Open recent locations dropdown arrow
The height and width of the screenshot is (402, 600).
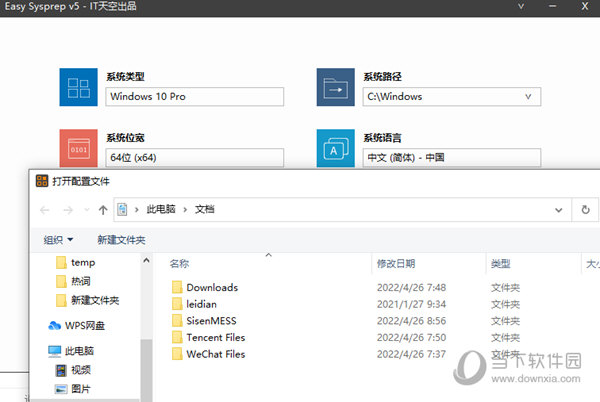[x=87, y=210]
